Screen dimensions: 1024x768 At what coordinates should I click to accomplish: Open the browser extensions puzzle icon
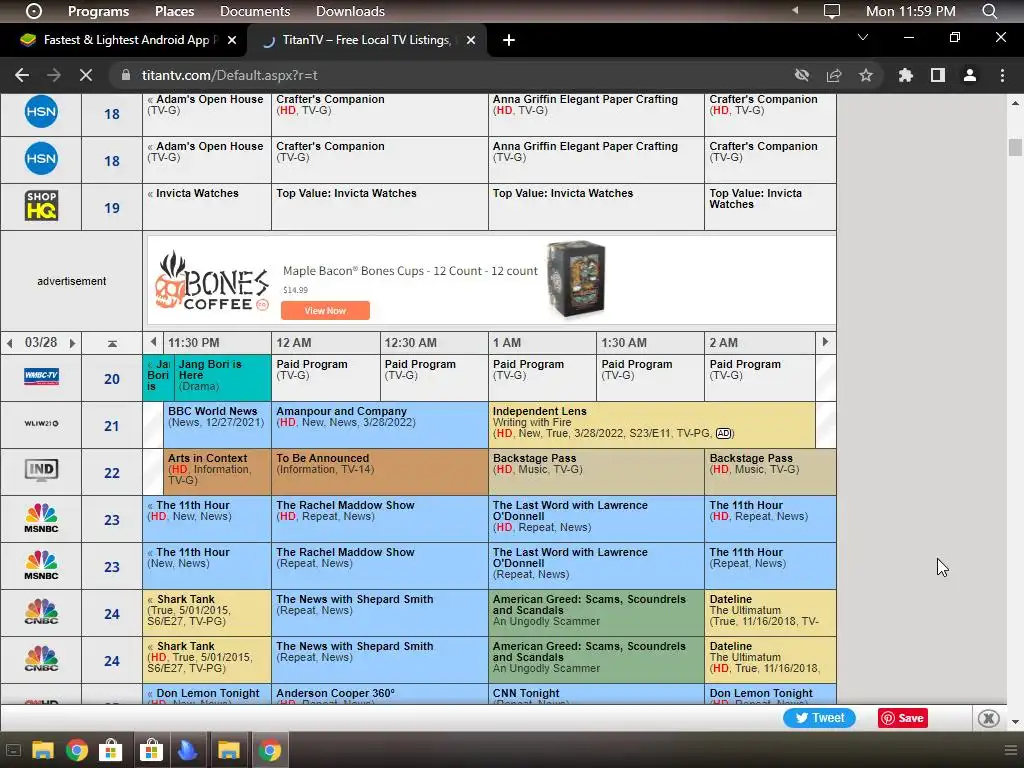tap(906, 75)
